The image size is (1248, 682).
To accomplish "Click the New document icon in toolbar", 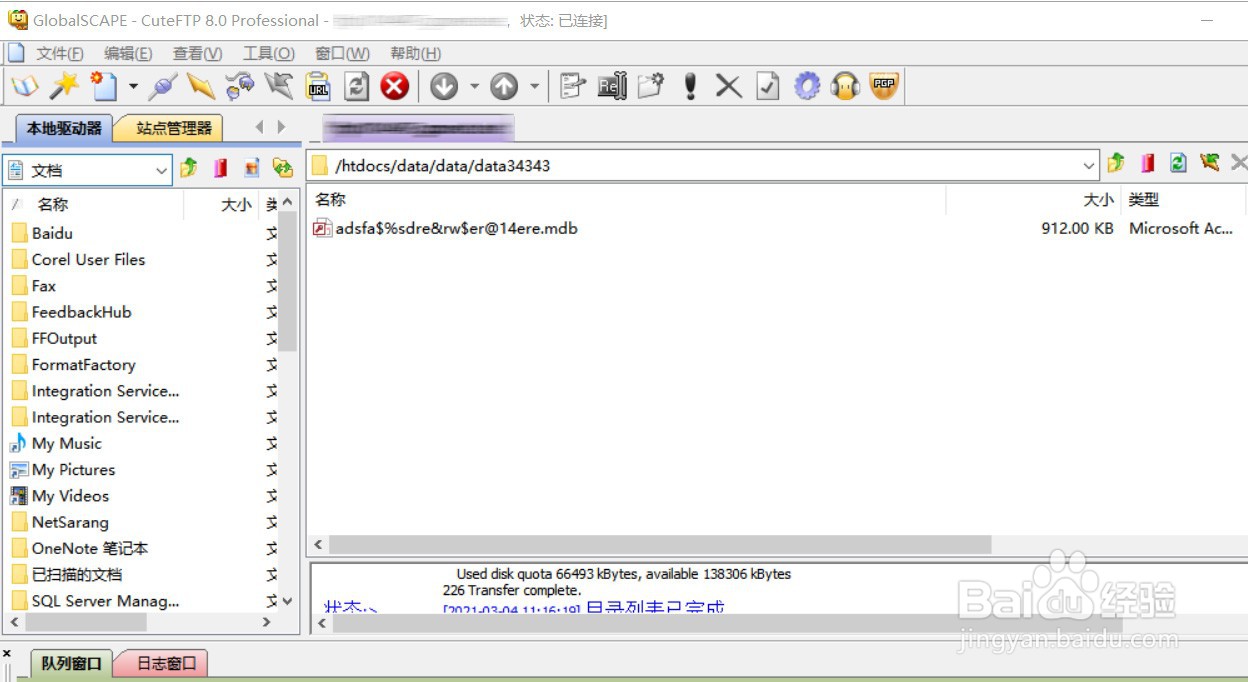I will coord(103,87).
